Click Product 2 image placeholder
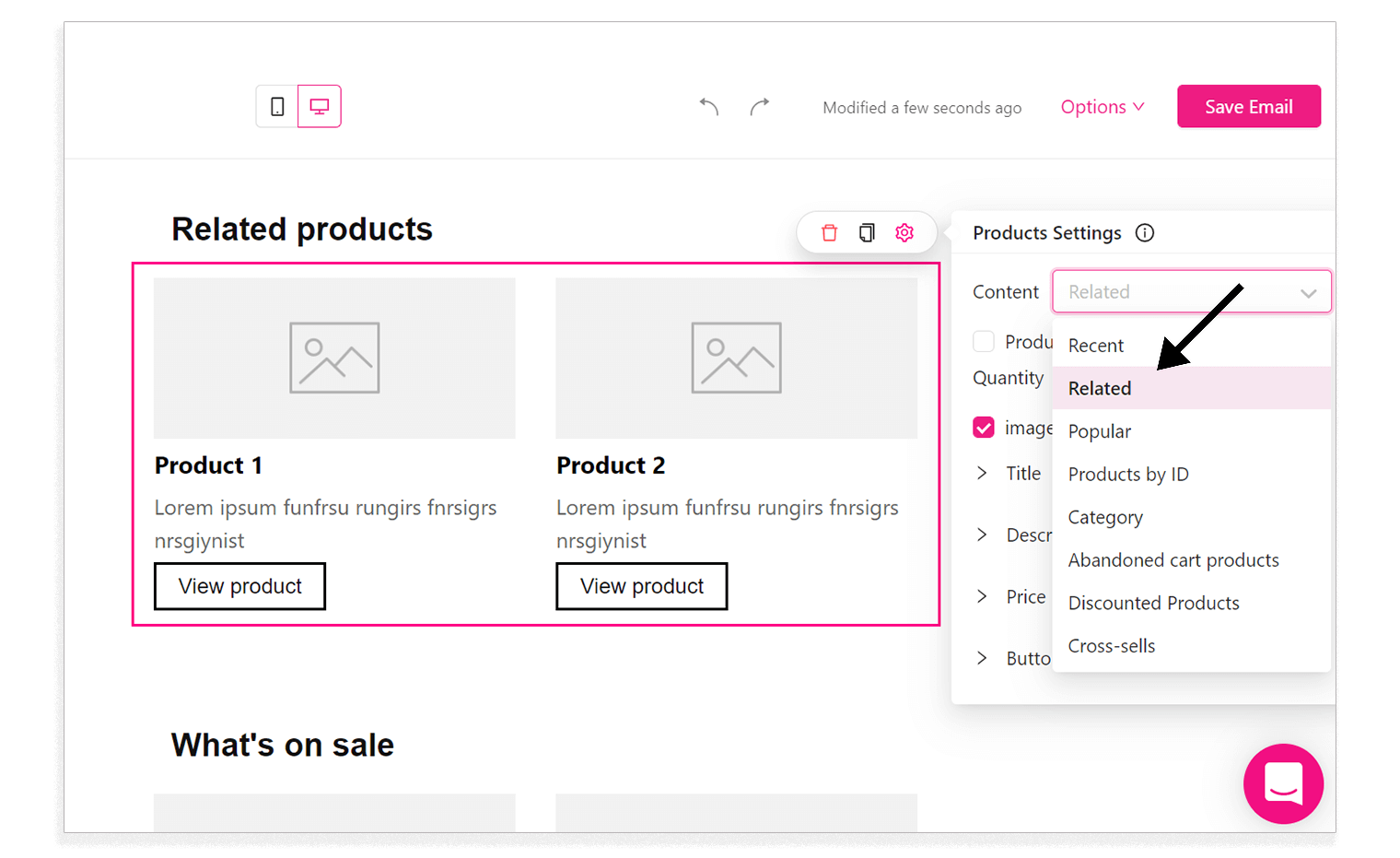Image resolution: width=1400 pixels, height=858 pixels. (736, 358)
